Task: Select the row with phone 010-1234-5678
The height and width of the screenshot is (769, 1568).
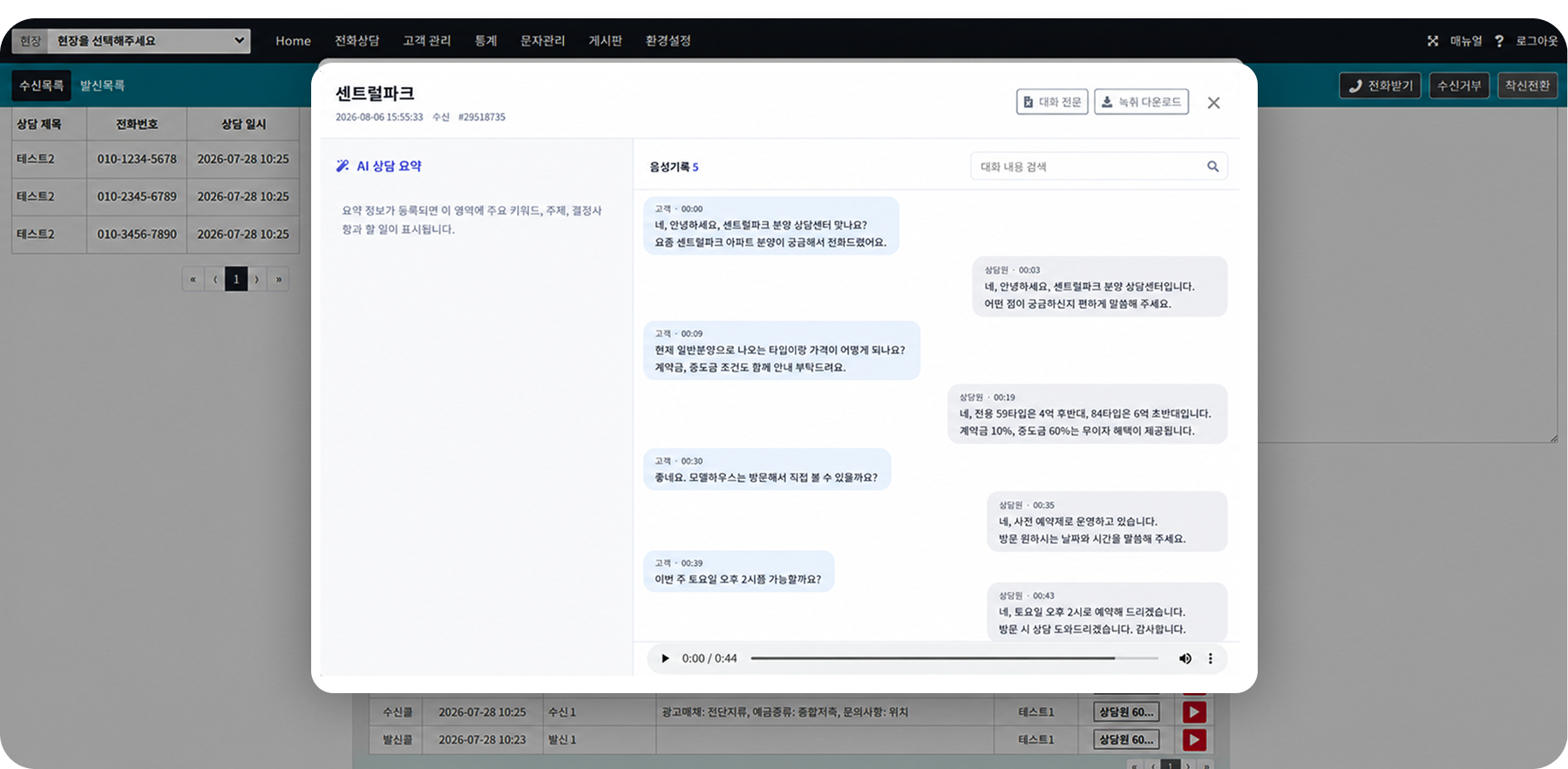Action: (x=155, y=159)
